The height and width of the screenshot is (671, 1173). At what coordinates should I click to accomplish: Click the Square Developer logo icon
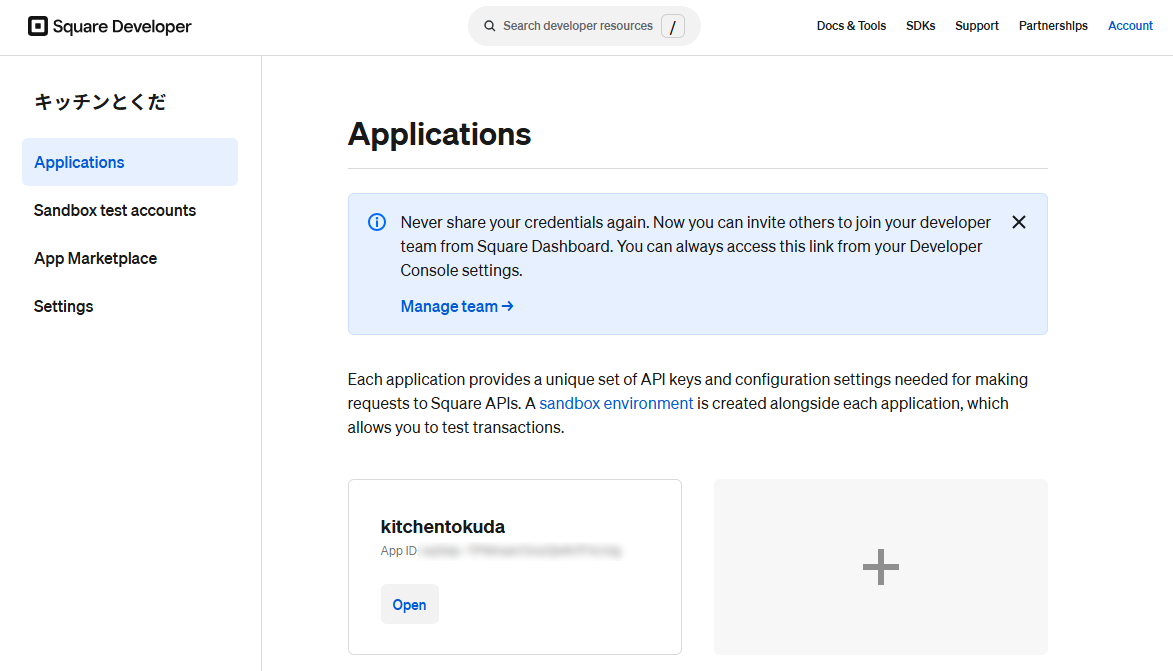[x=37, y=26]
